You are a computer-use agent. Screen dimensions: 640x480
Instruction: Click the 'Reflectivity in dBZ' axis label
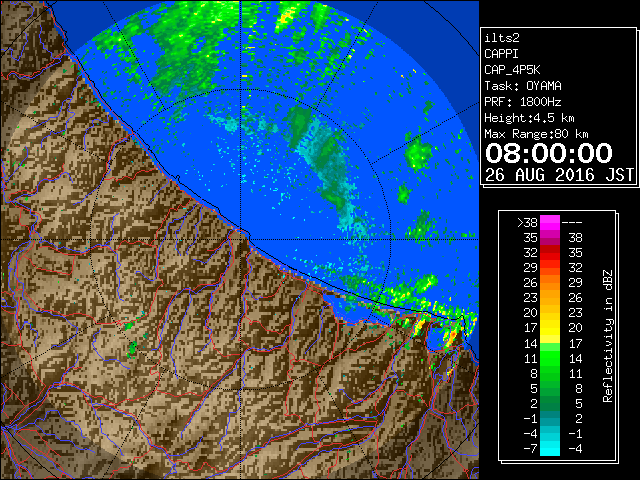(608, 336)
